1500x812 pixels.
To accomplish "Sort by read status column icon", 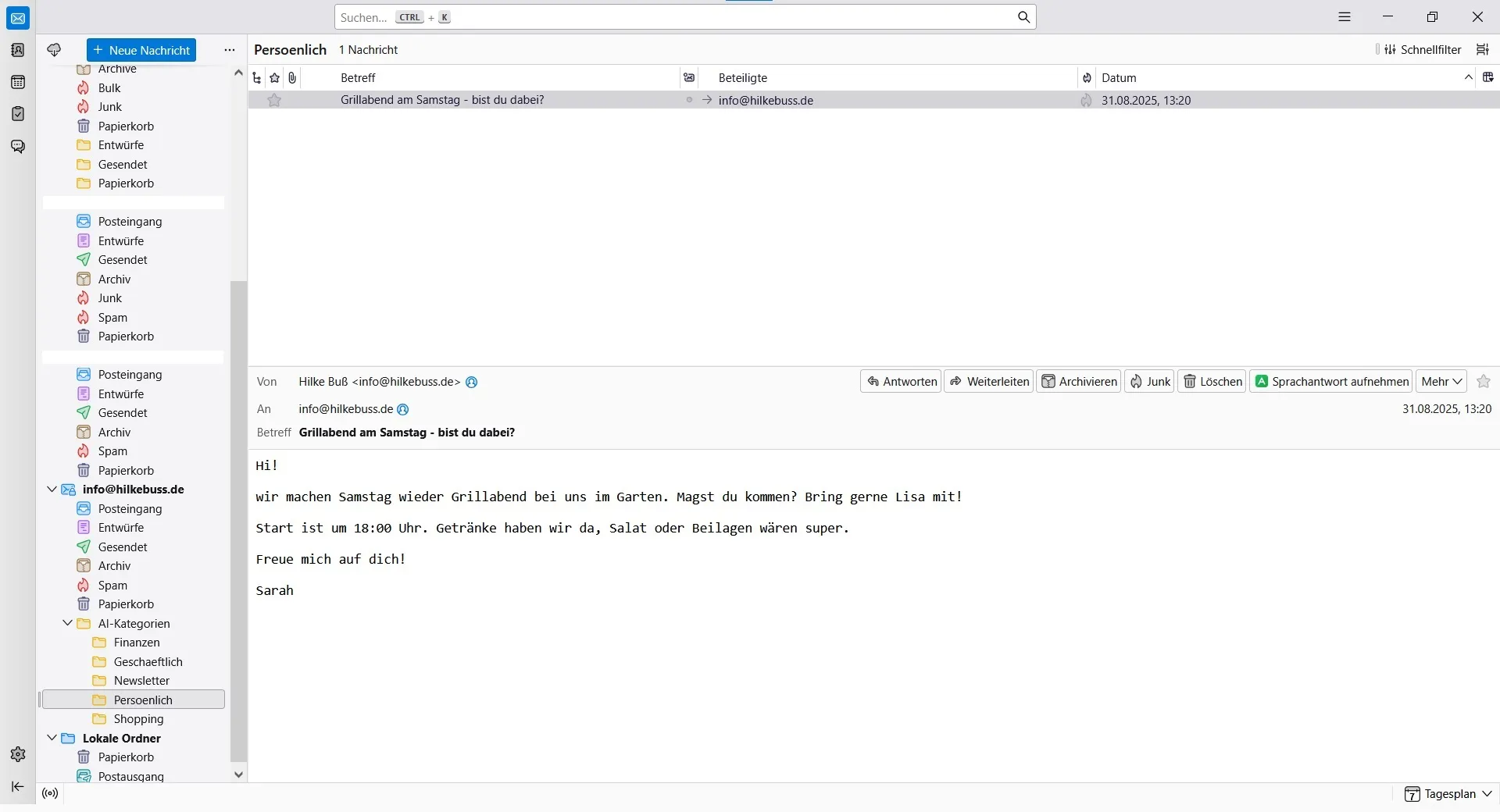I will pos(689,78).
